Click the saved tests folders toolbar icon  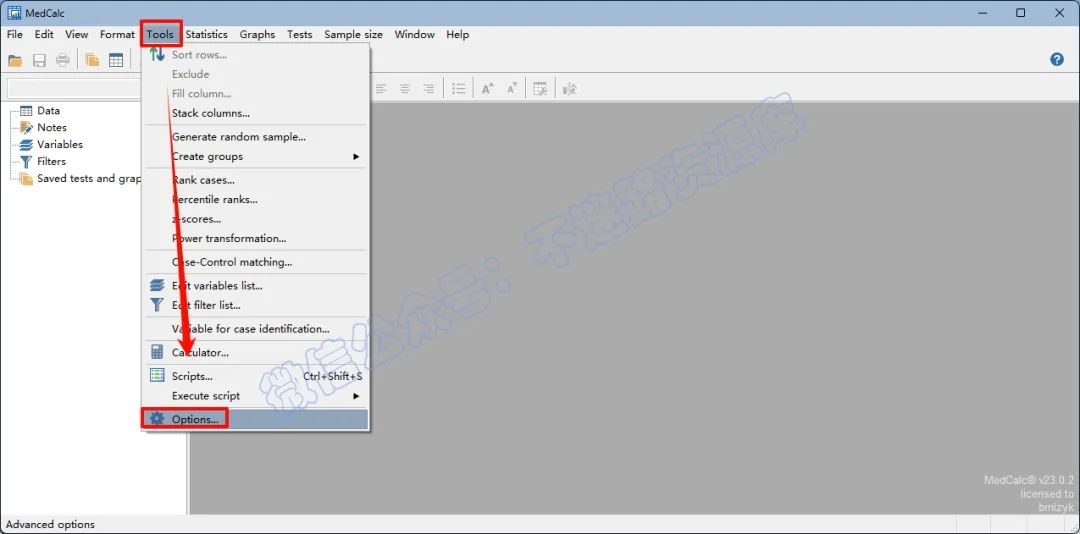92,61
